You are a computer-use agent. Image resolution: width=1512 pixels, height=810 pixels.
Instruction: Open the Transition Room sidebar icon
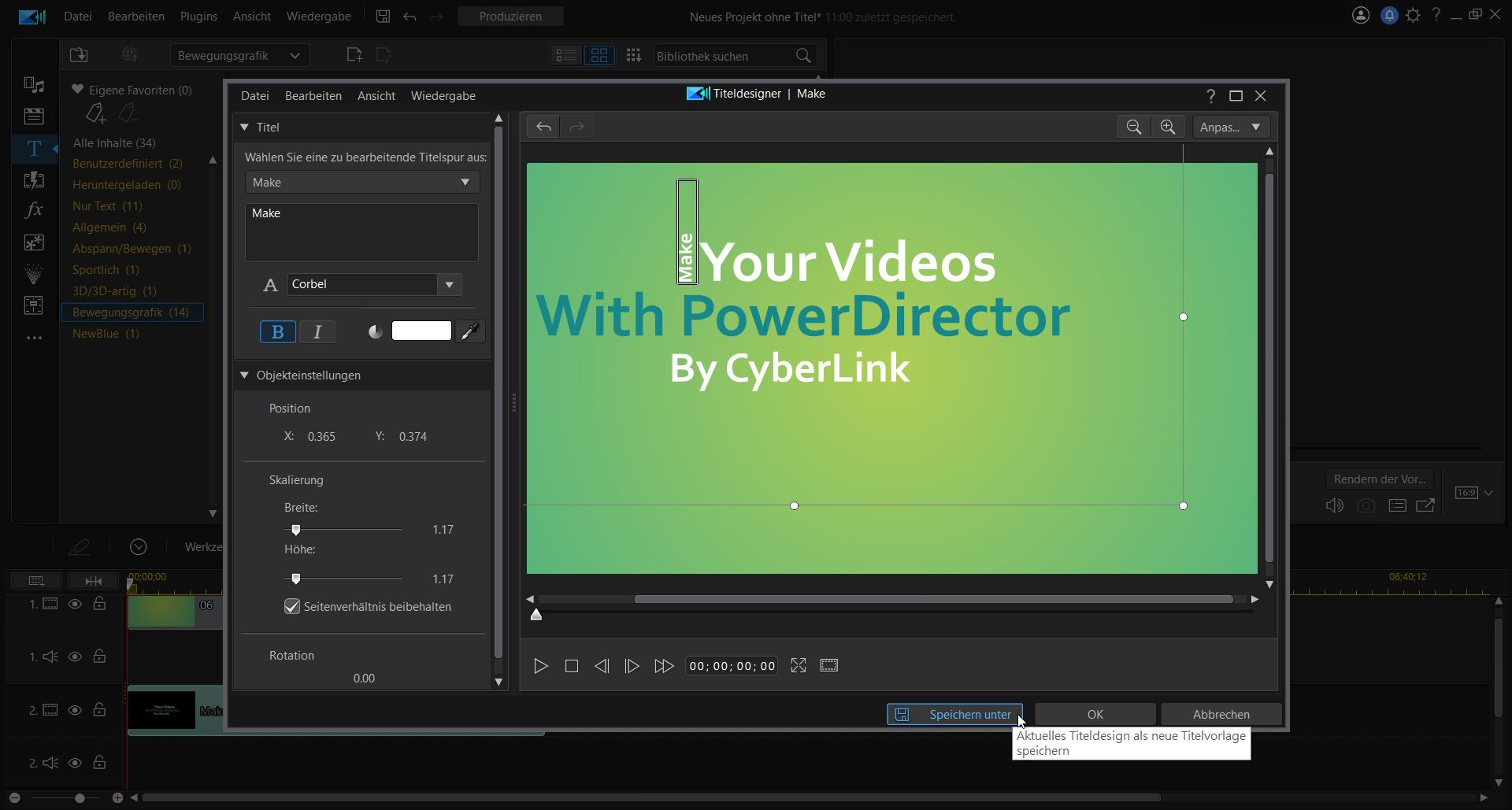click(x=34, y=179)
